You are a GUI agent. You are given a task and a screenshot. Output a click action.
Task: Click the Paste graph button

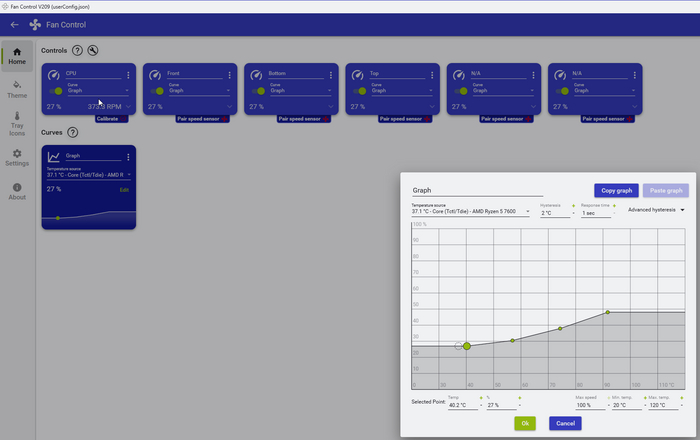(x=666, y=191)
